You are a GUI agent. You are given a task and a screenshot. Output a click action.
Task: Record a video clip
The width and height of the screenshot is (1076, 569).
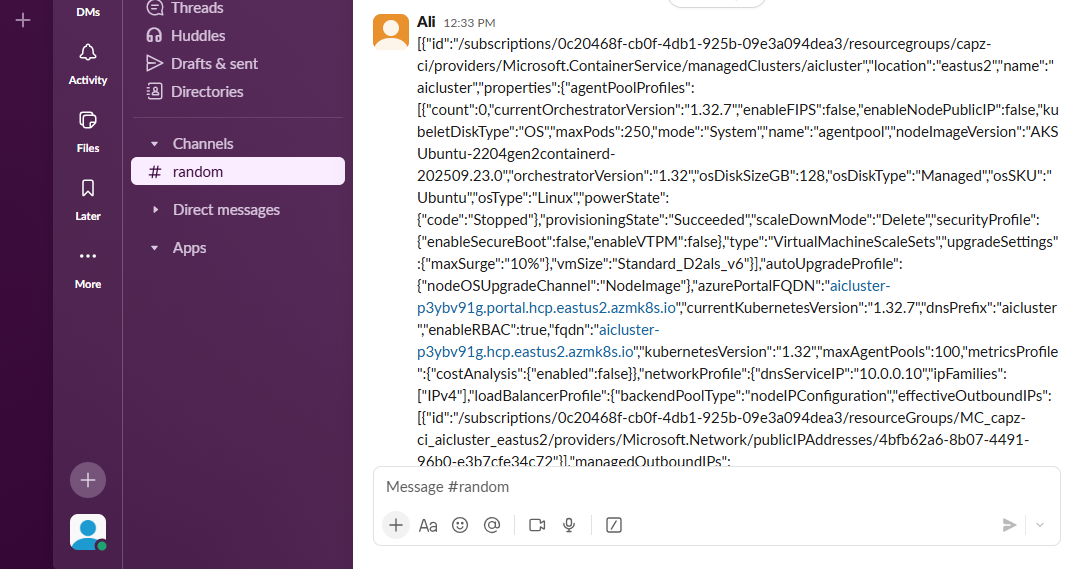[537, 525]
